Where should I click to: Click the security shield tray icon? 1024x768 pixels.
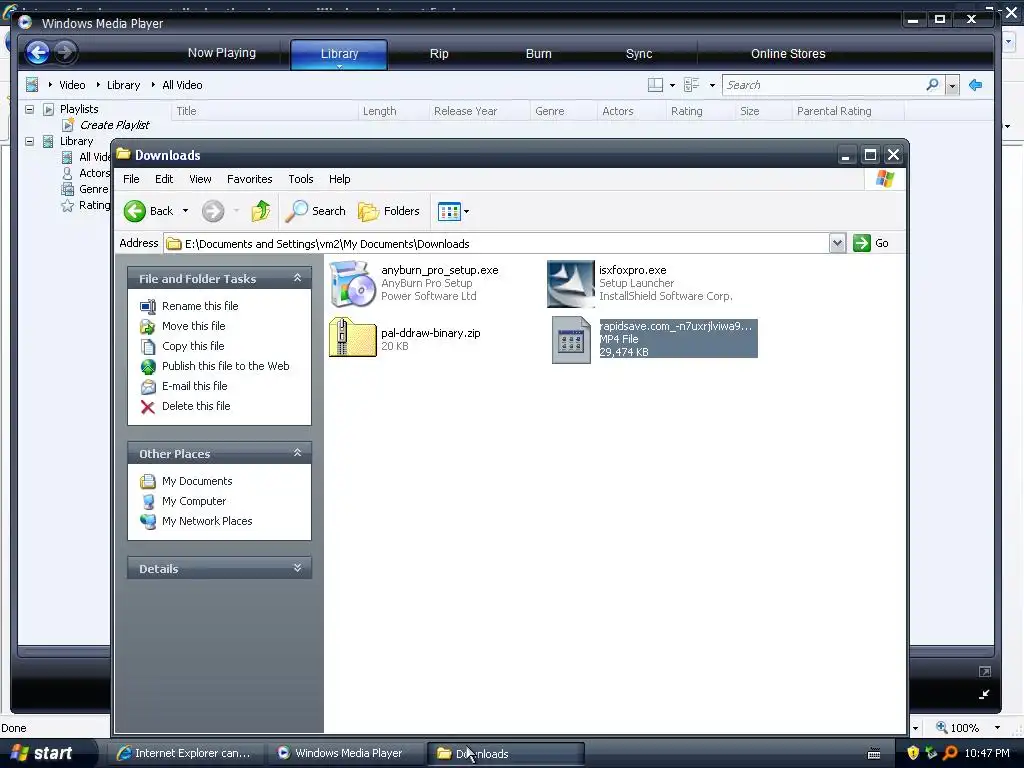coord(913,753)
